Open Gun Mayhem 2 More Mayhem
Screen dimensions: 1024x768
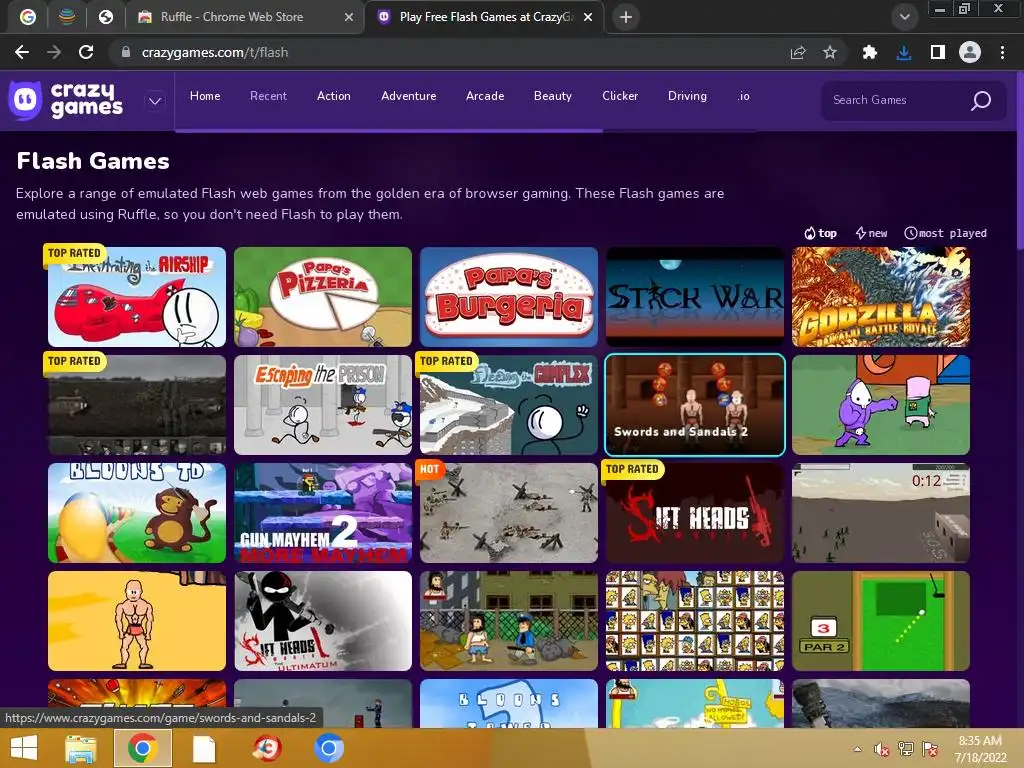pos(323,513)
